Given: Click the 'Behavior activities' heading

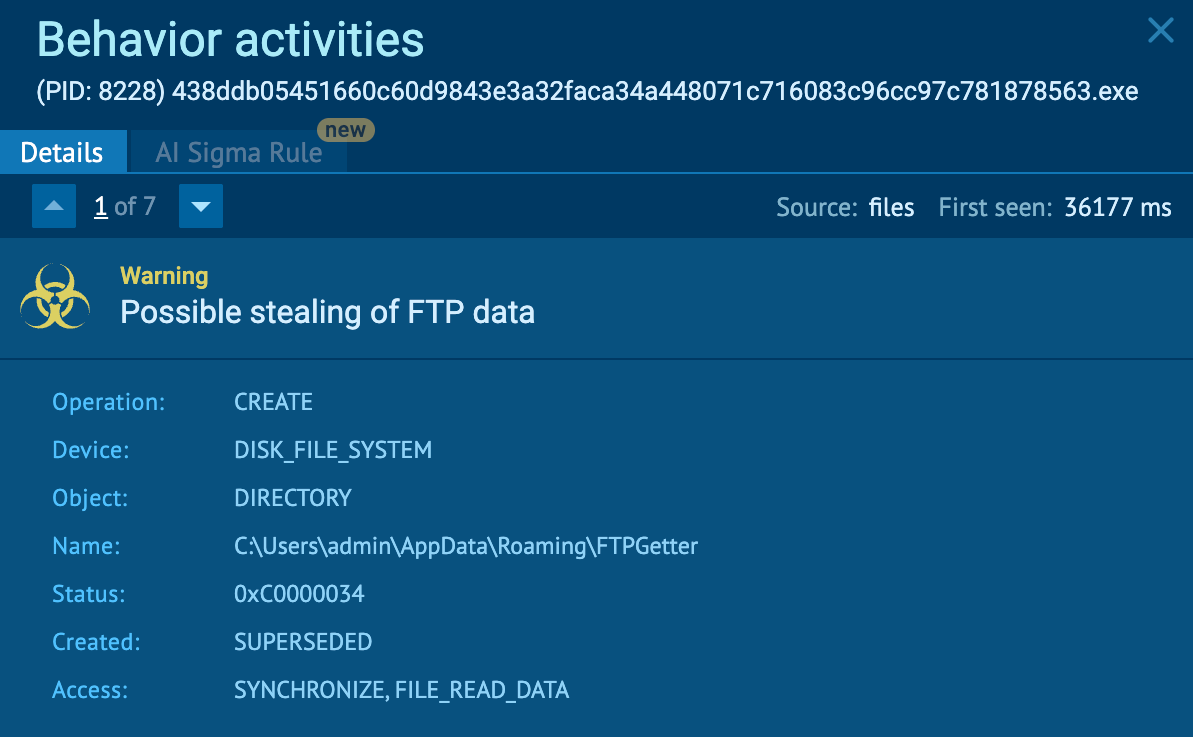Looking at the screenshot, I should tap(230, 40).
